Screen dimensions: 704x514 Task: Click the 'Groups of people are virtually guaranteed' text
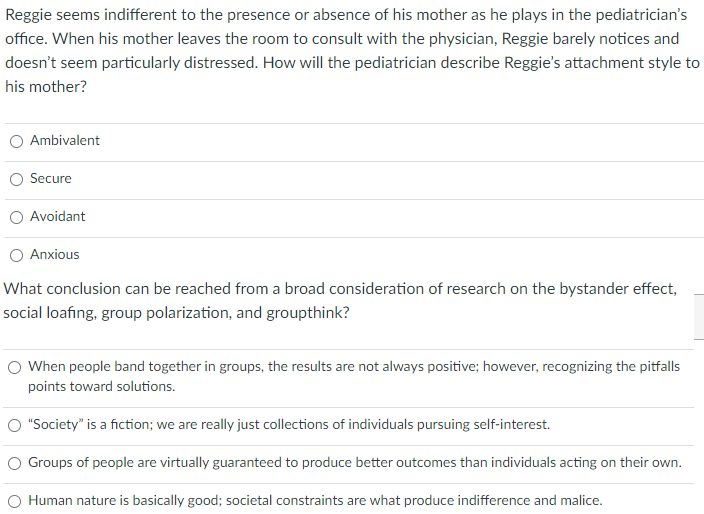click(x=355, y=462)
